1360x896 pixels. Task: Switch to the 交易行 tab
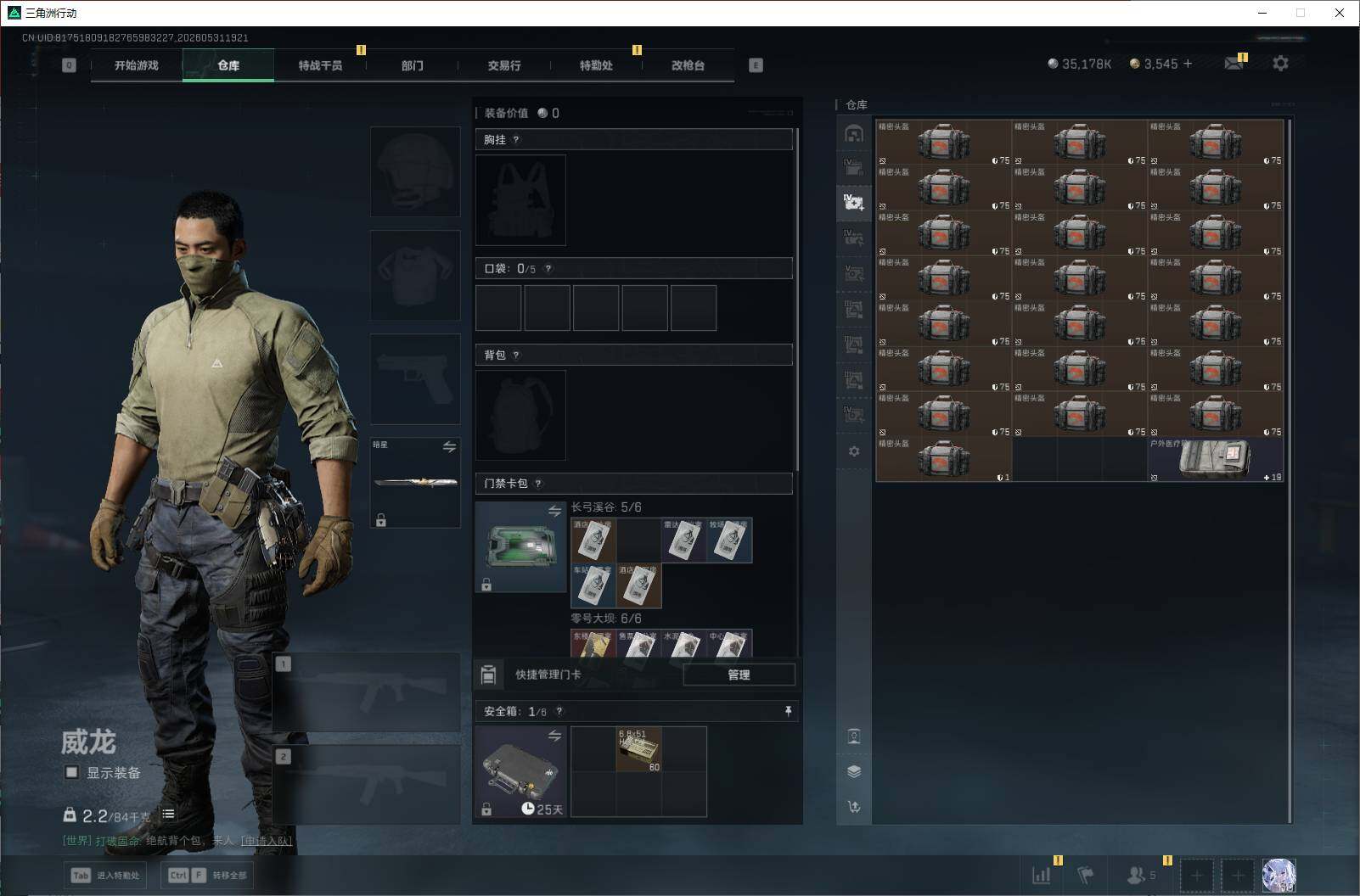(x=504, y=65)
